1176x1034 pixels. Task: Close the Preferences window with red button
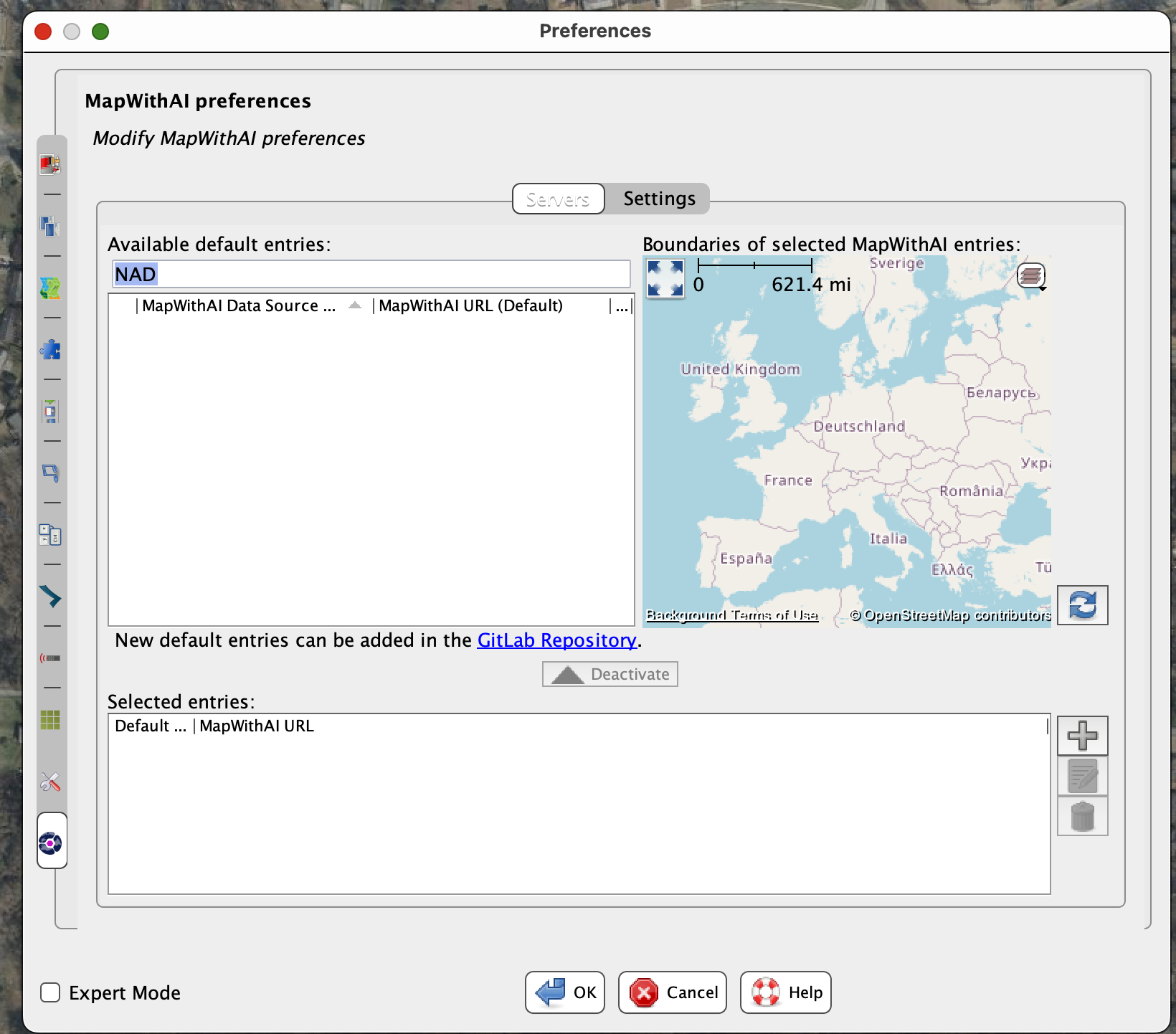tap(43, 32)
